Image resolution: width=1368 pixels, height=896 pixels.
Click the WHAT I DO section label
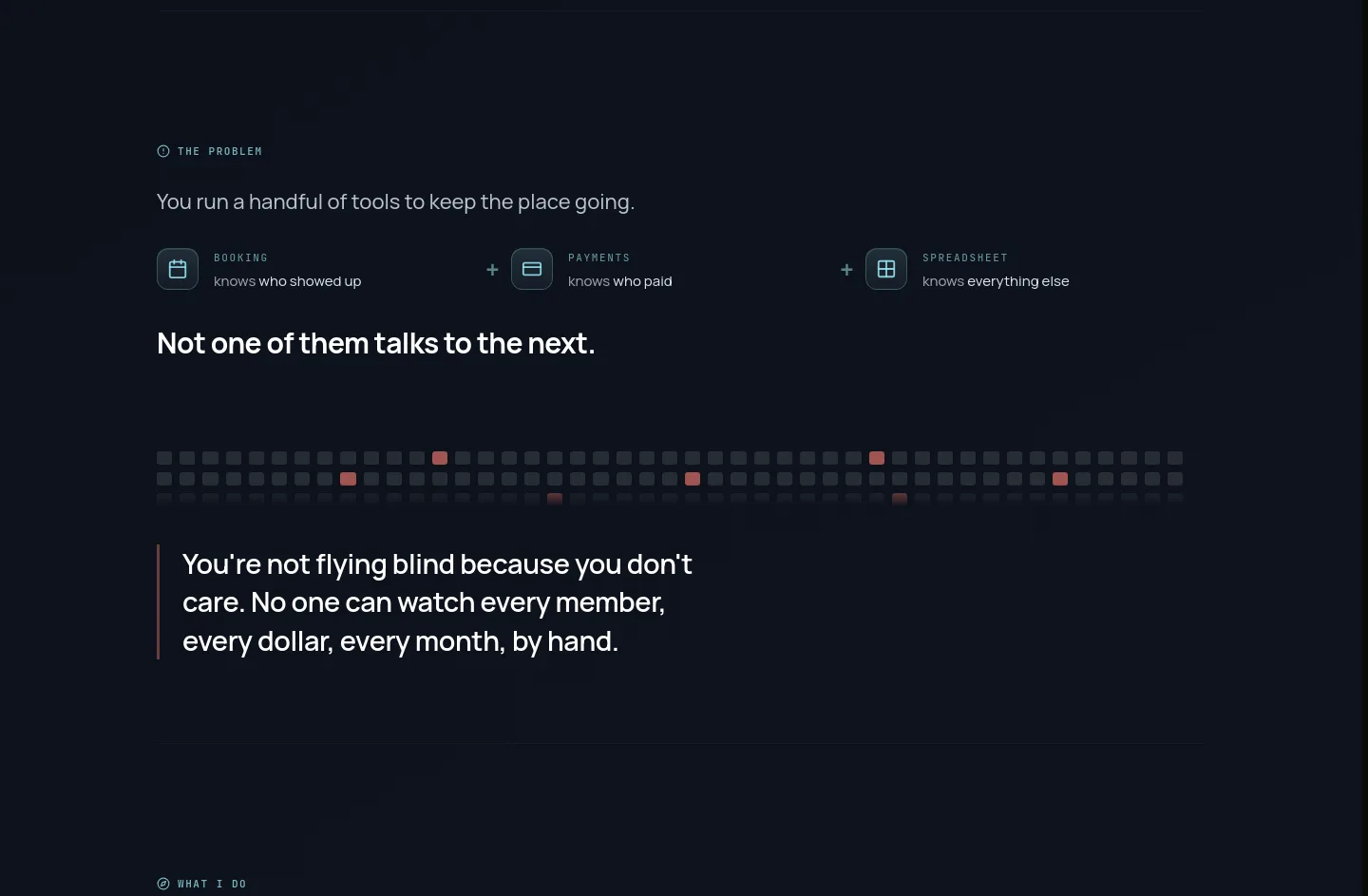point(212,884)
